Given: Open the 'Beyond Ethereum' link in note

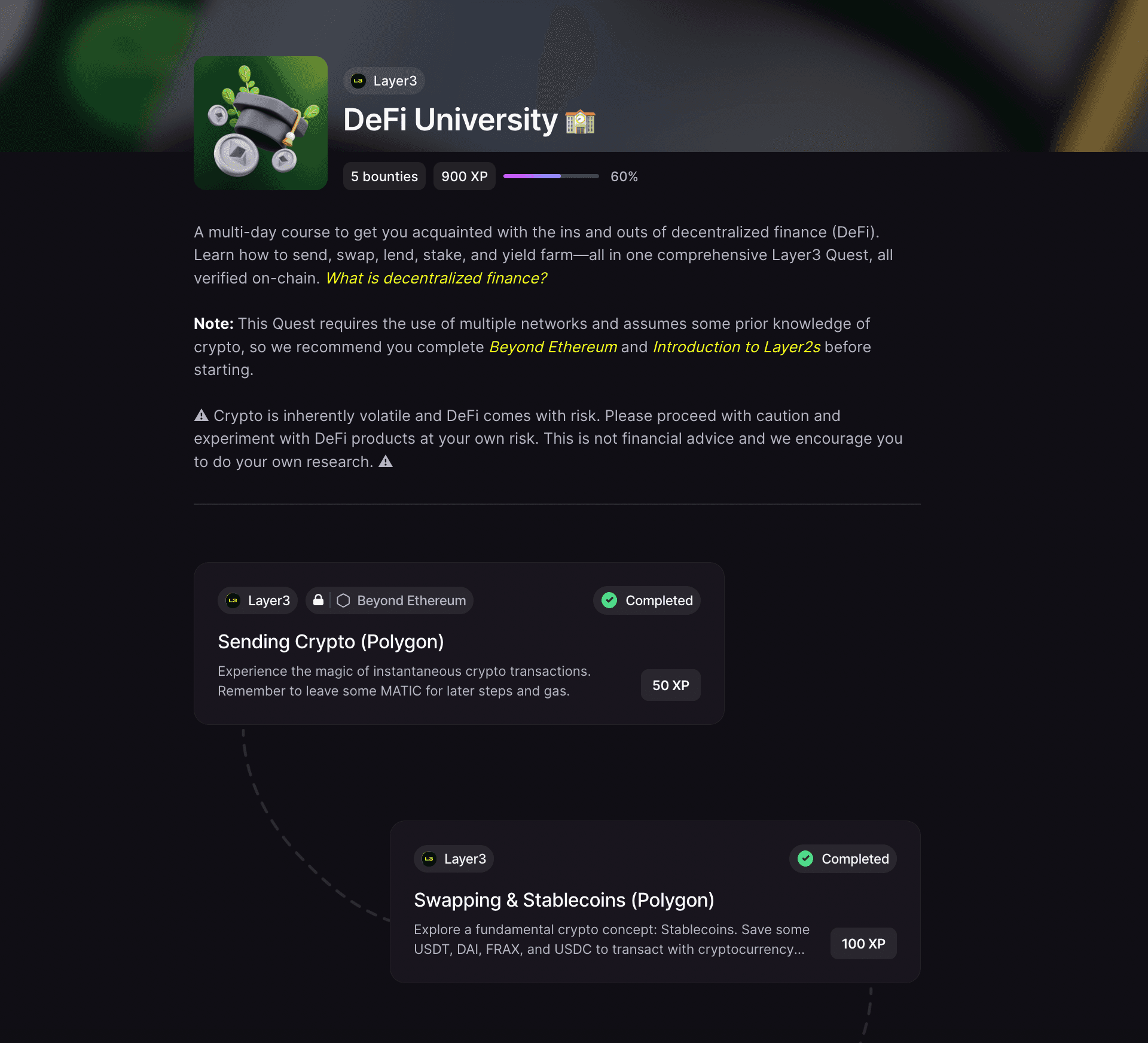Looking at the screenshot, I should [553, 347].
